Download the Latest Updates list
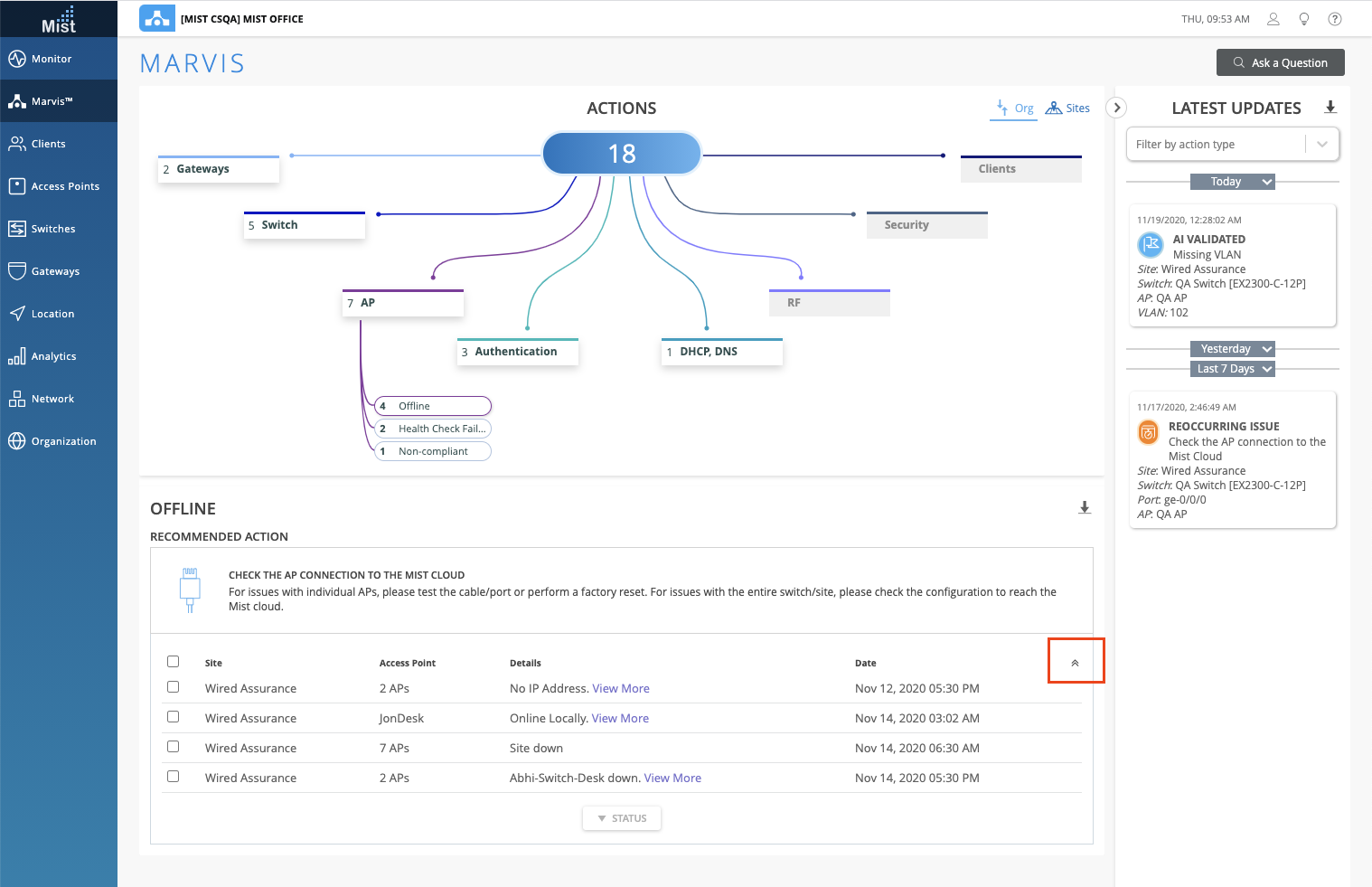This screenshot has width=1372, height=887. [x=1330, y=108]
